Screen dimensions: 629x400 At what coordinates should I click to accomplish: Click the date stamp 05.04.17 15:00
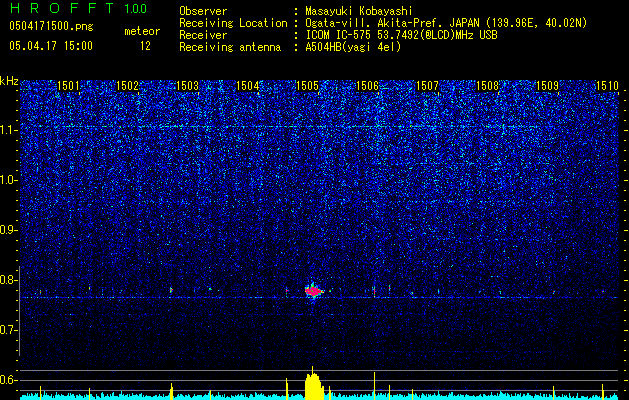(x=51, y=46)
